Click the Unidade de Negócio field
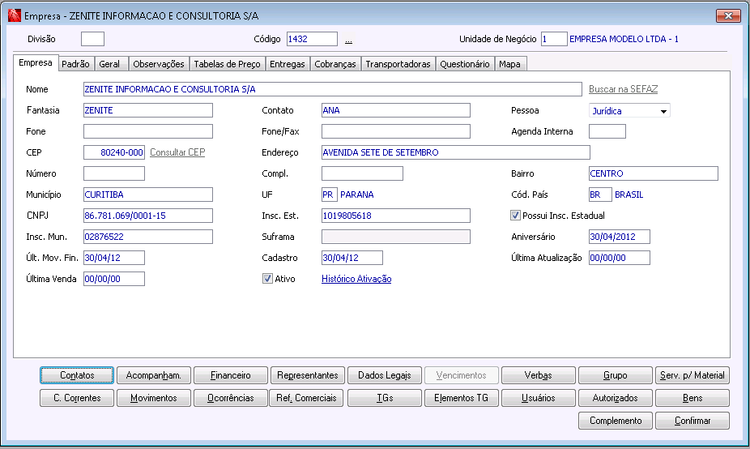750x449 pixels. tap(554, 39)
